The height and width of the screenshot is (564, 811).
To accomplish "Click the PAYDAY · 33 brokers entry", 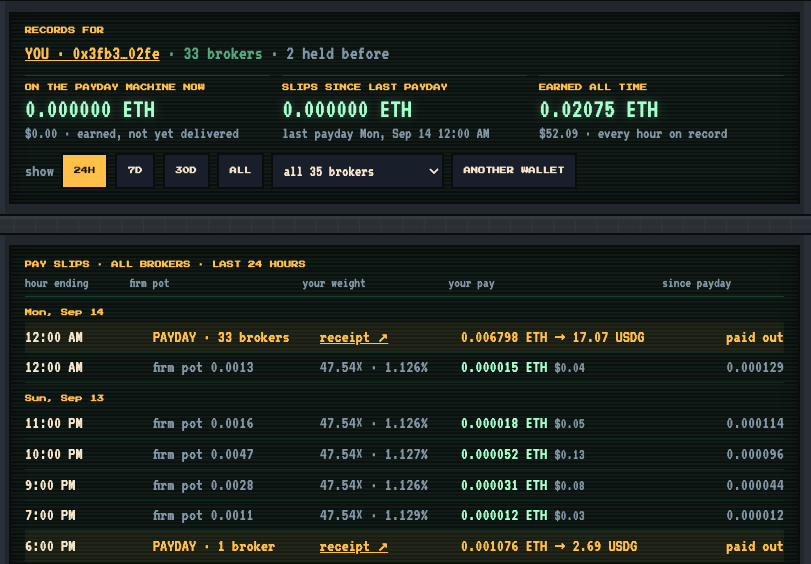I will coord(221,338).
